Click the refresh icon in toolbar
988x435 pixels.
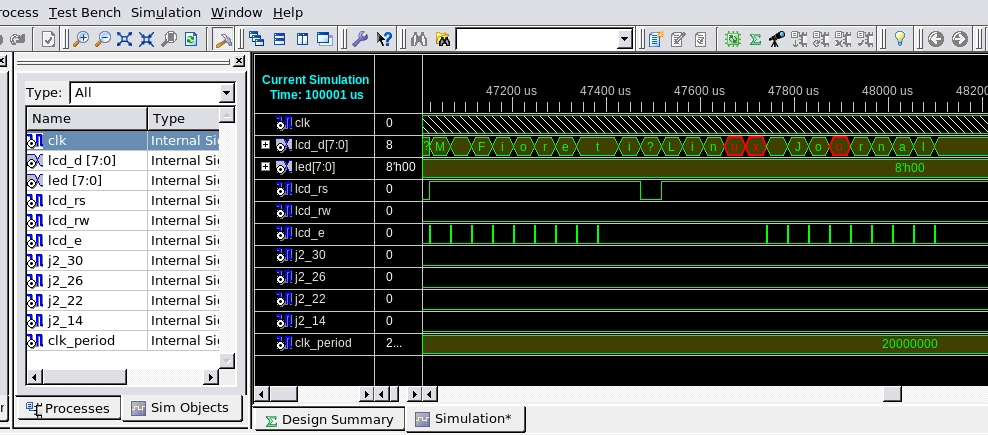point(190,40)
